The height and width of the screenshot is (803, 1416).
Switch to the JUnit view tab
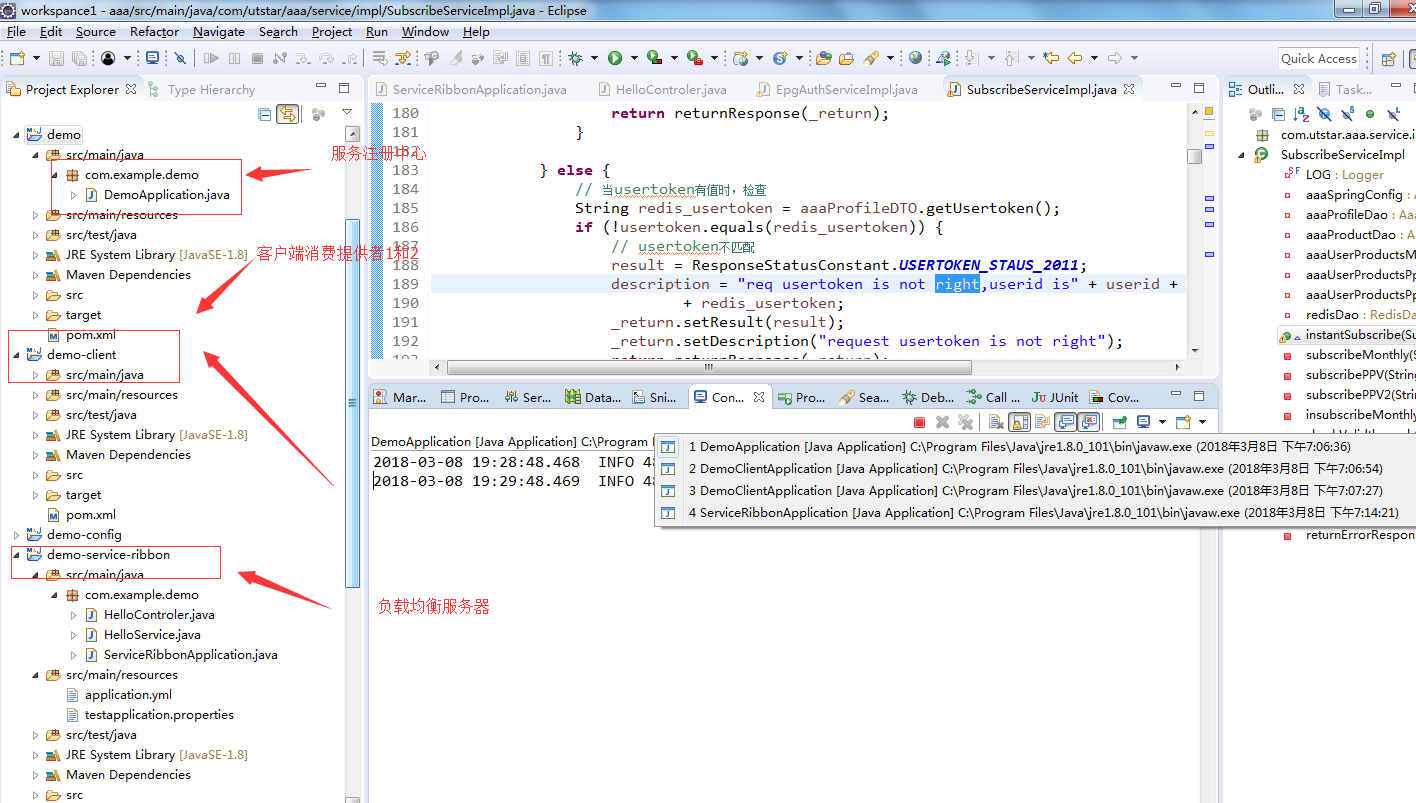pyautogui.click(x=1055, y=397)
